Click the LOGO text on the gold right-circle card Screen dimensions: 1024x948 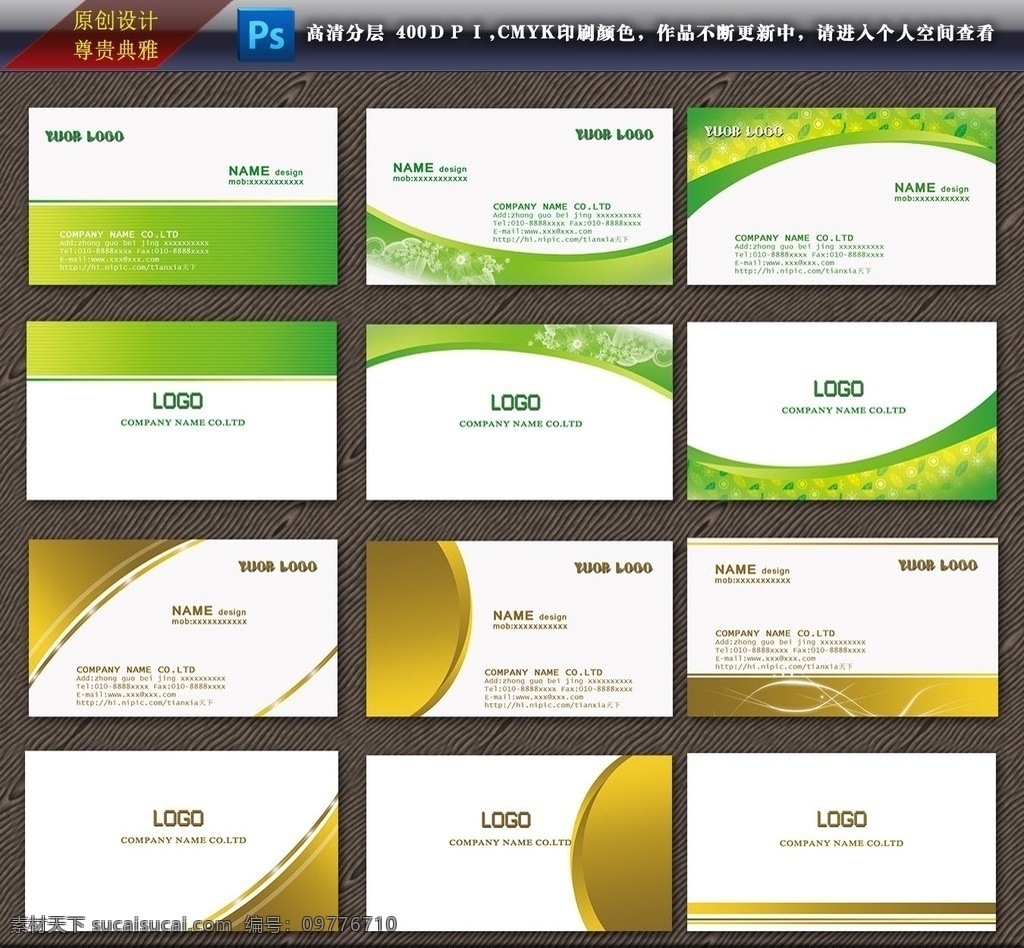point(506,820)
